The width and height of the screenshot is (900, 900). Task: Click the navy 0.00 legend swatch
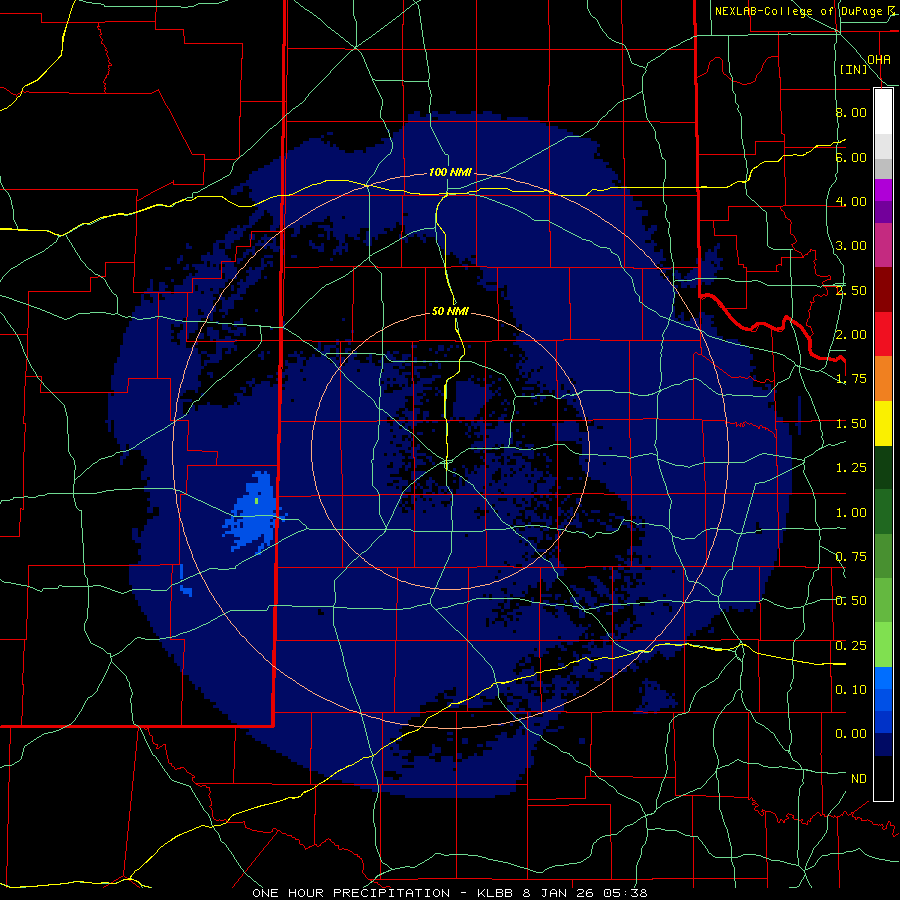[883, 744]
